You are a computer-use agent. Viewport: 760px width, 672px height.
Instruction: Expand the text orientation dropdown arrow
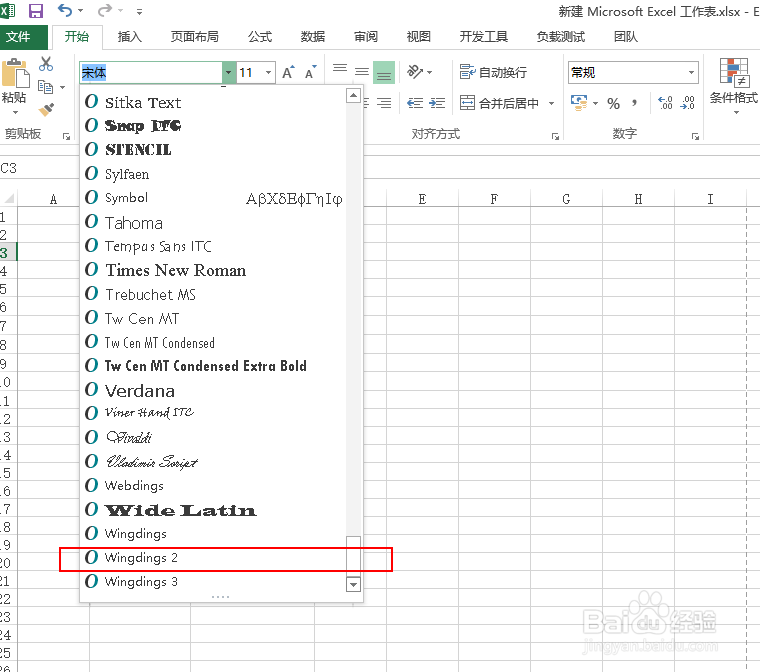429,73
